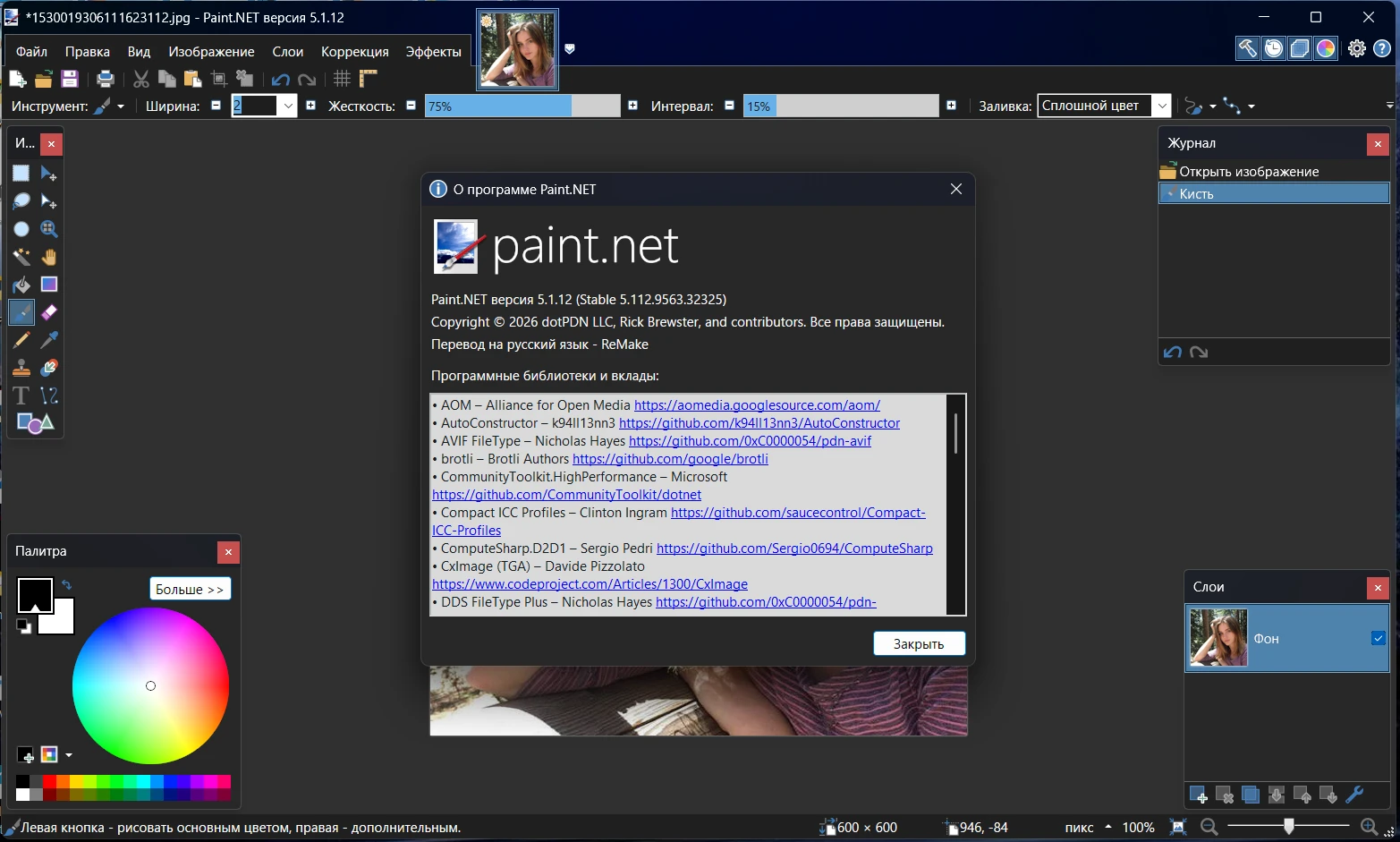1400x842 pixels.
Task: Toggle the rulers icon
Action: tap(368, 79)
